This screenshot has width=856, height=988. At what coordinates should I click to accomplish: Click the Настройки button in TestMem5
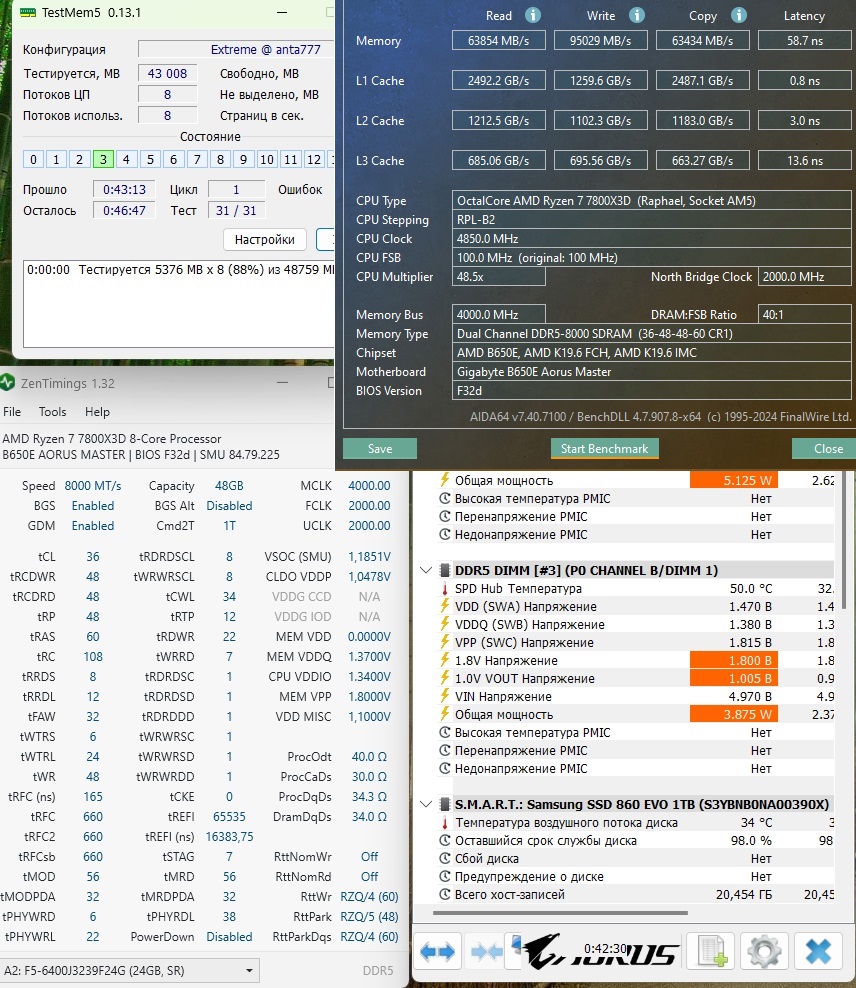click(265, 239)
